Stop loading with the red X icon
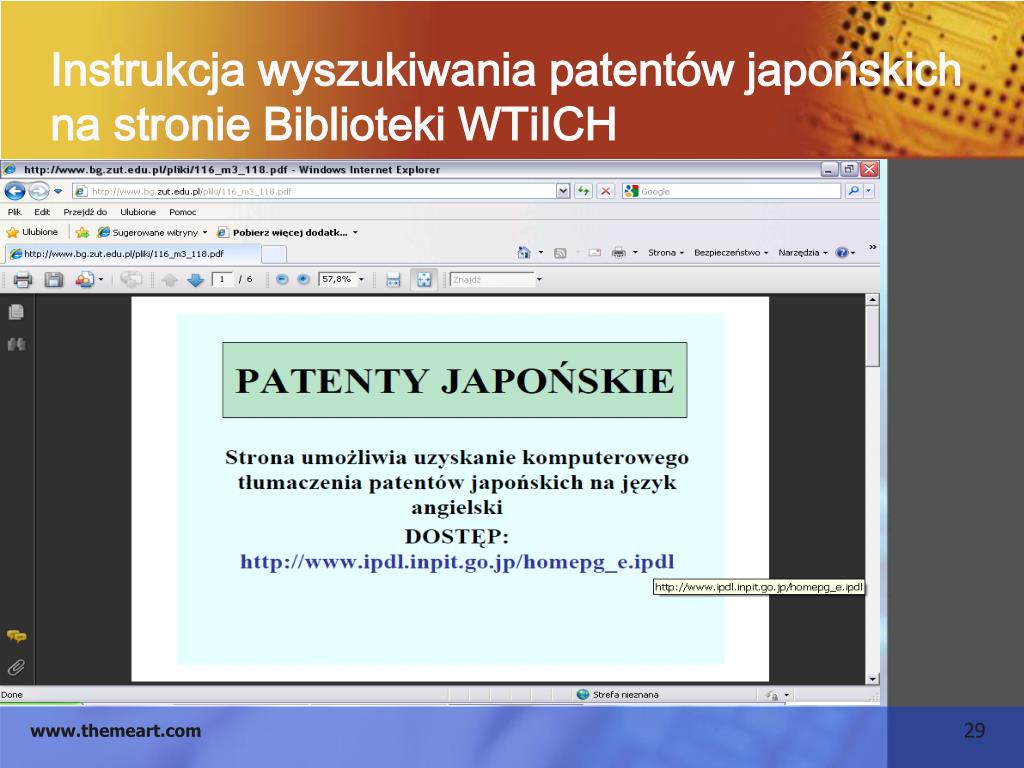This screenshot has height=768, width=1024. point(606,191)
